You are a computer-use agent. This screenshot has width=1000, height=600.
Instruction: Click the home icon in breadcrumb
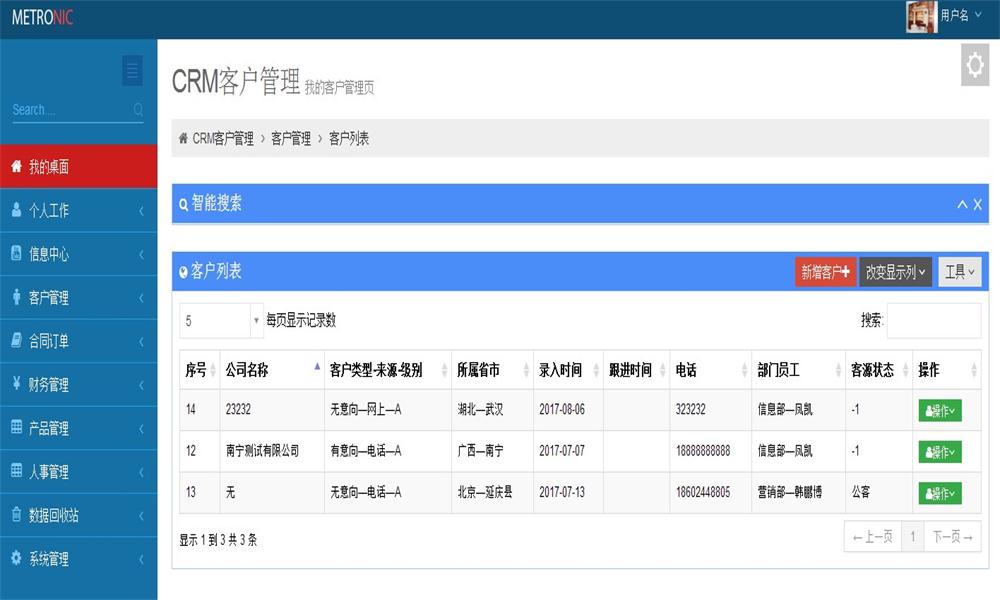[183, 139]
